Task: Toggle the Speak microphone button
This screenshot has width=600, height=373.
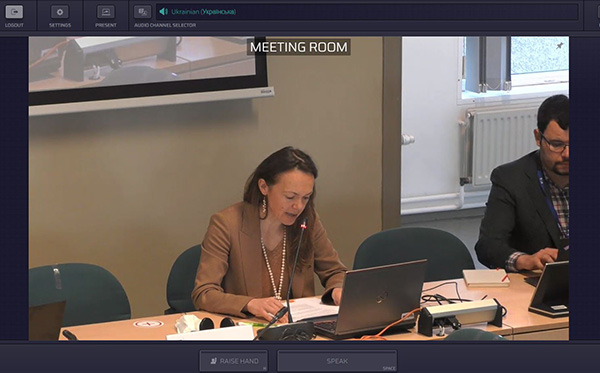Action: coord(337,361)
